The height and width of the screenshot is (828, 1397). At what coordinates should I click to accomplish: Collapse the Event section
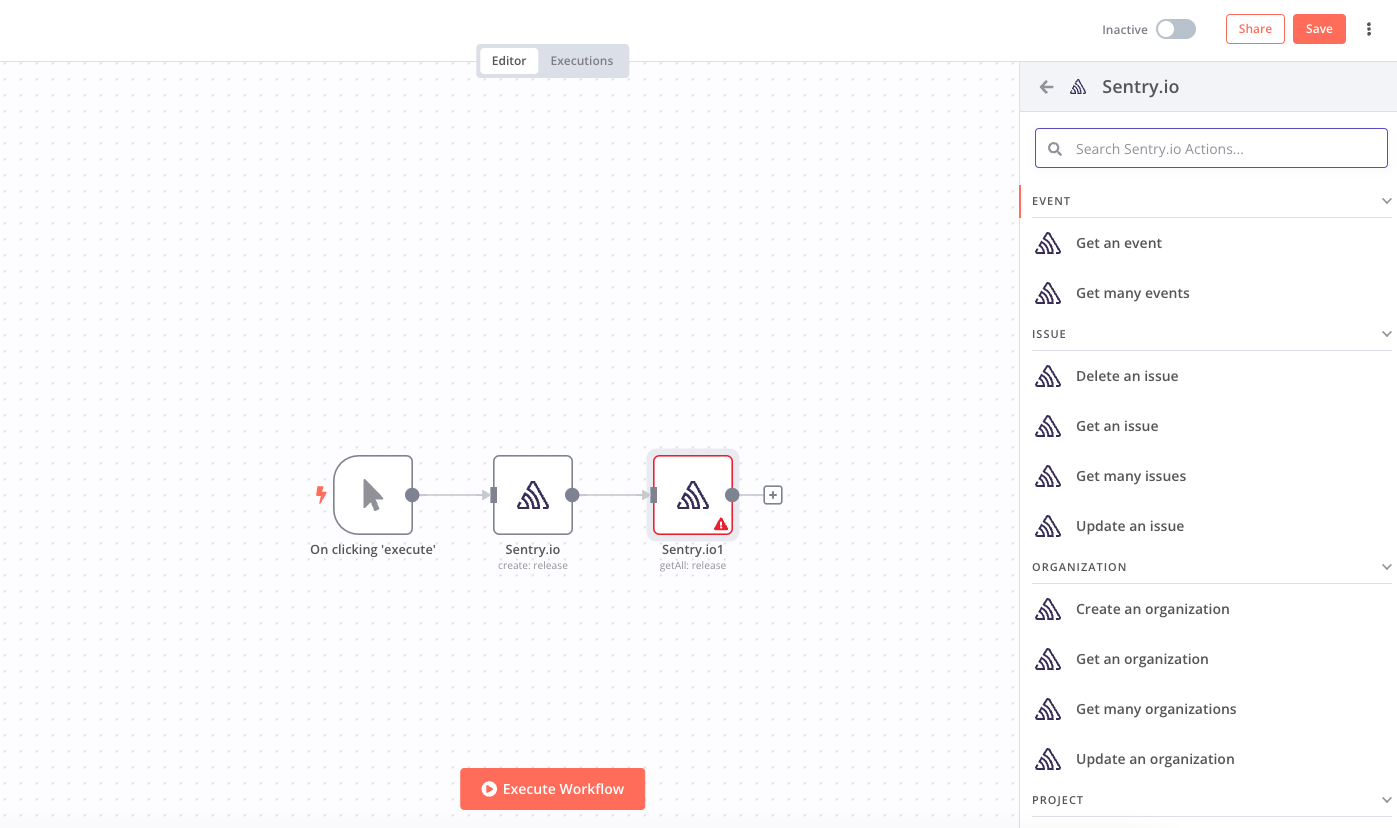tap(1386, 201)
